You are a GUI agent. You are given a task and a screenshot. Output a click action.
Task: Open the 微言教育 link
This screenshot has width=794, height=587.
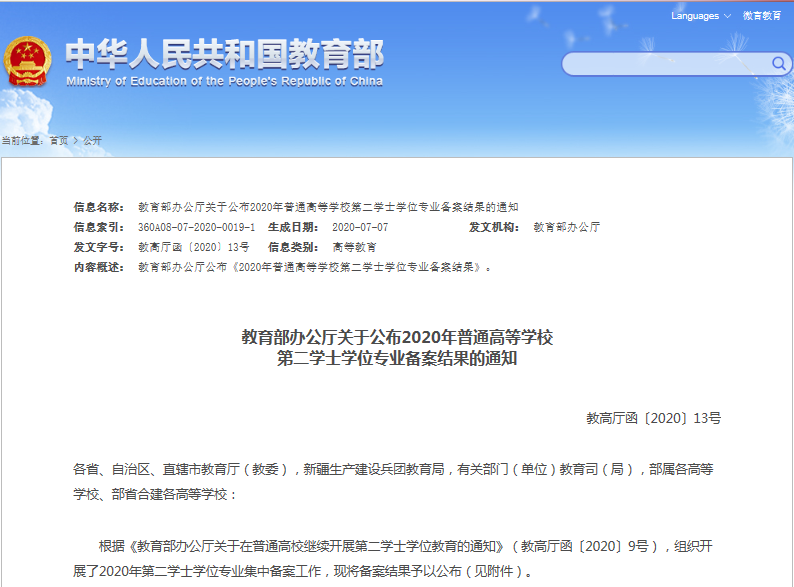click(x=762, y=16)
